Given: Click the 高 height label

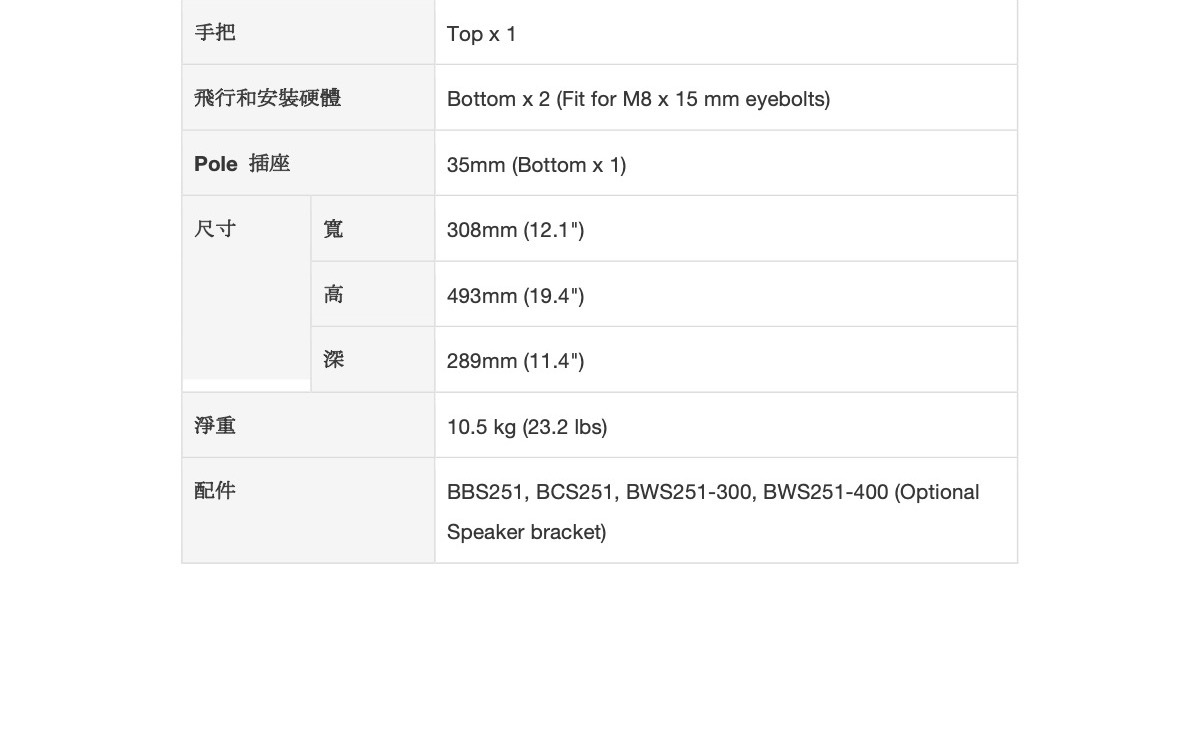Looking at the screenshot, I should (333, 294).
